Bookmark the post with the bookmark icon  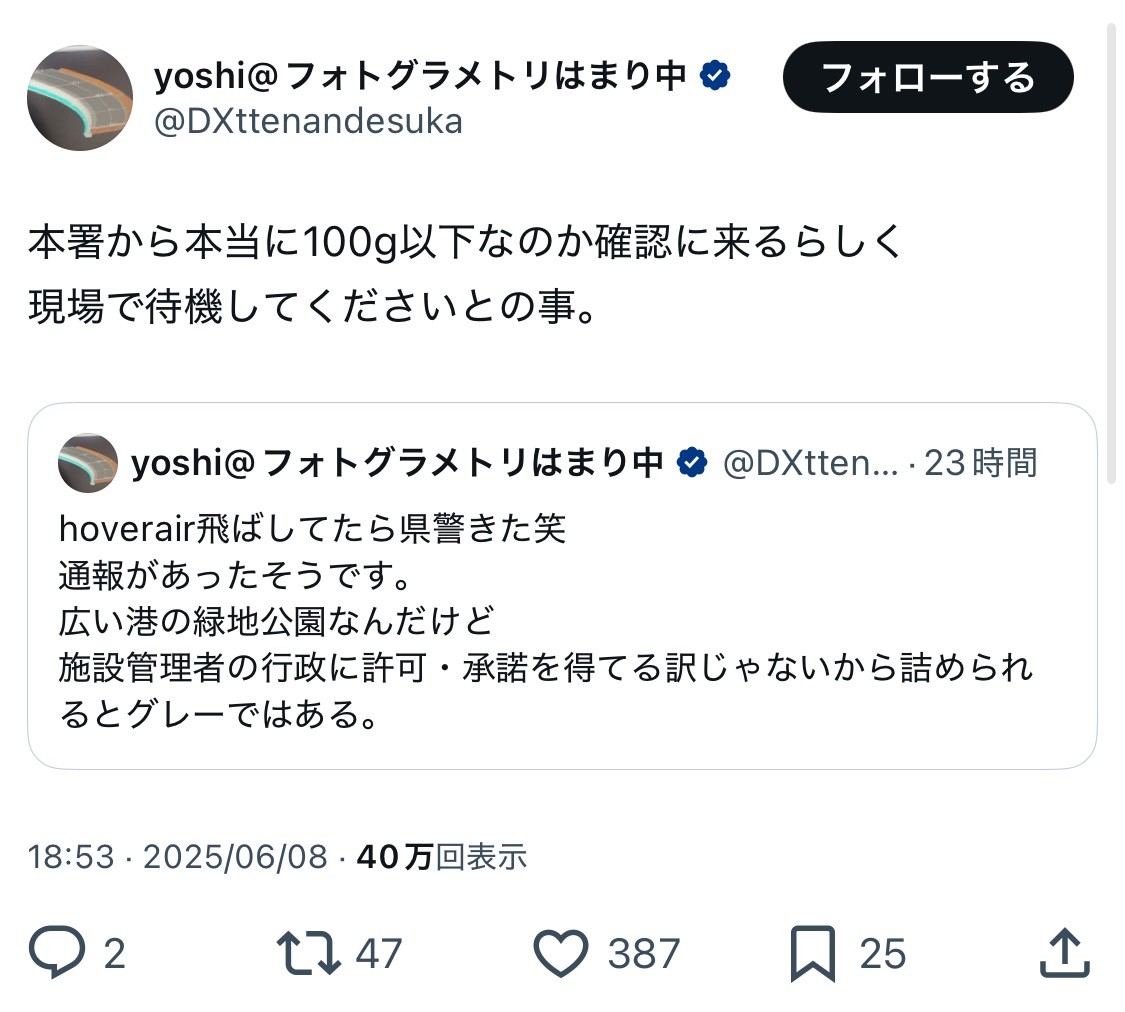pos(813,953)
